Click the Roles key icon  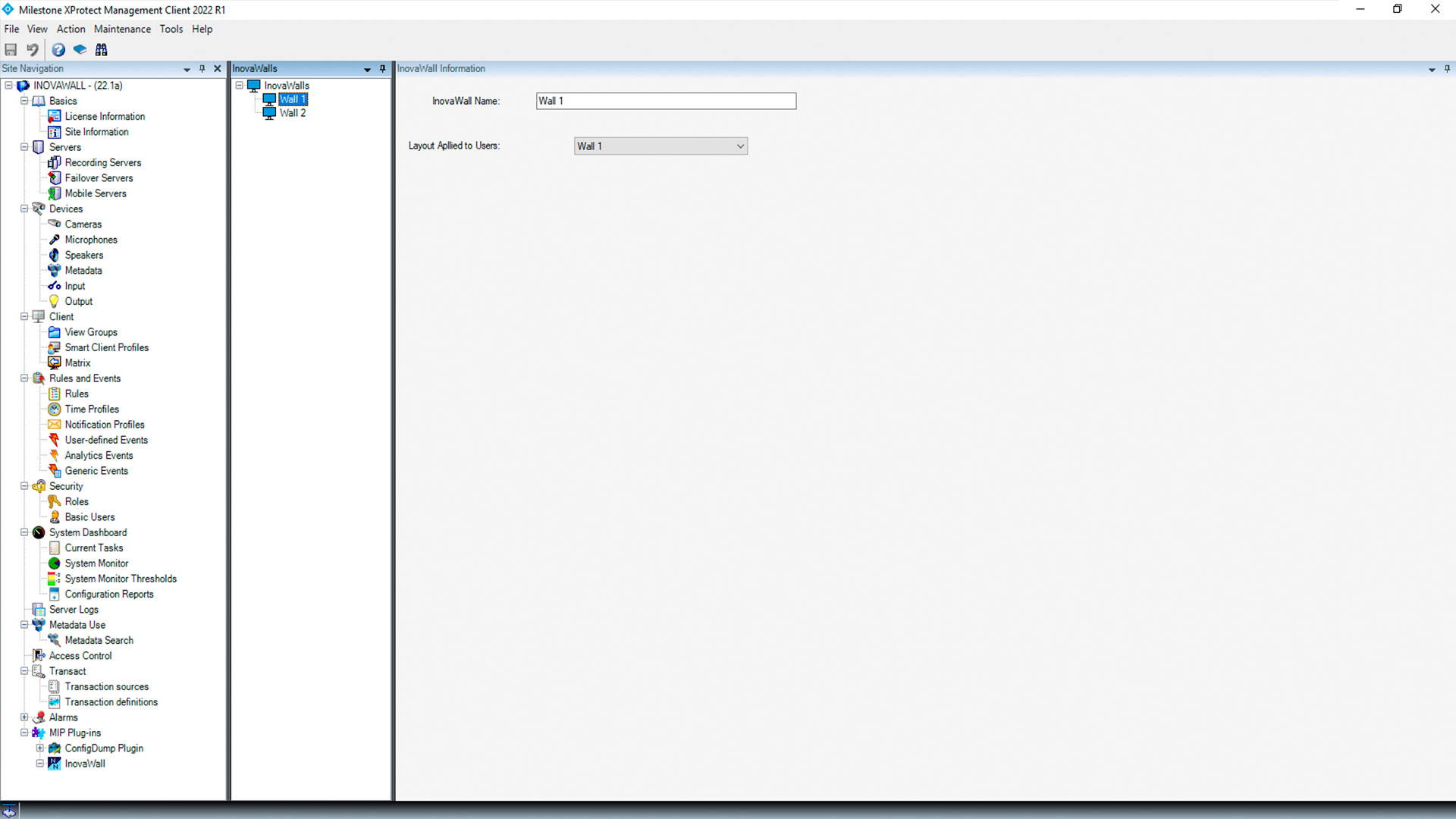(55, 502)
